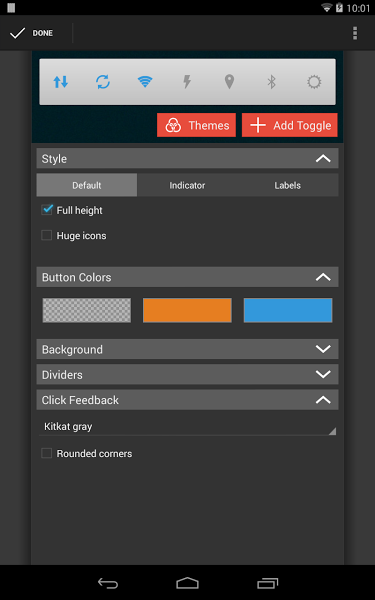Click the Add Toggle button
The width and height of the screenshot is (375, 600).
tap(290, 125)
